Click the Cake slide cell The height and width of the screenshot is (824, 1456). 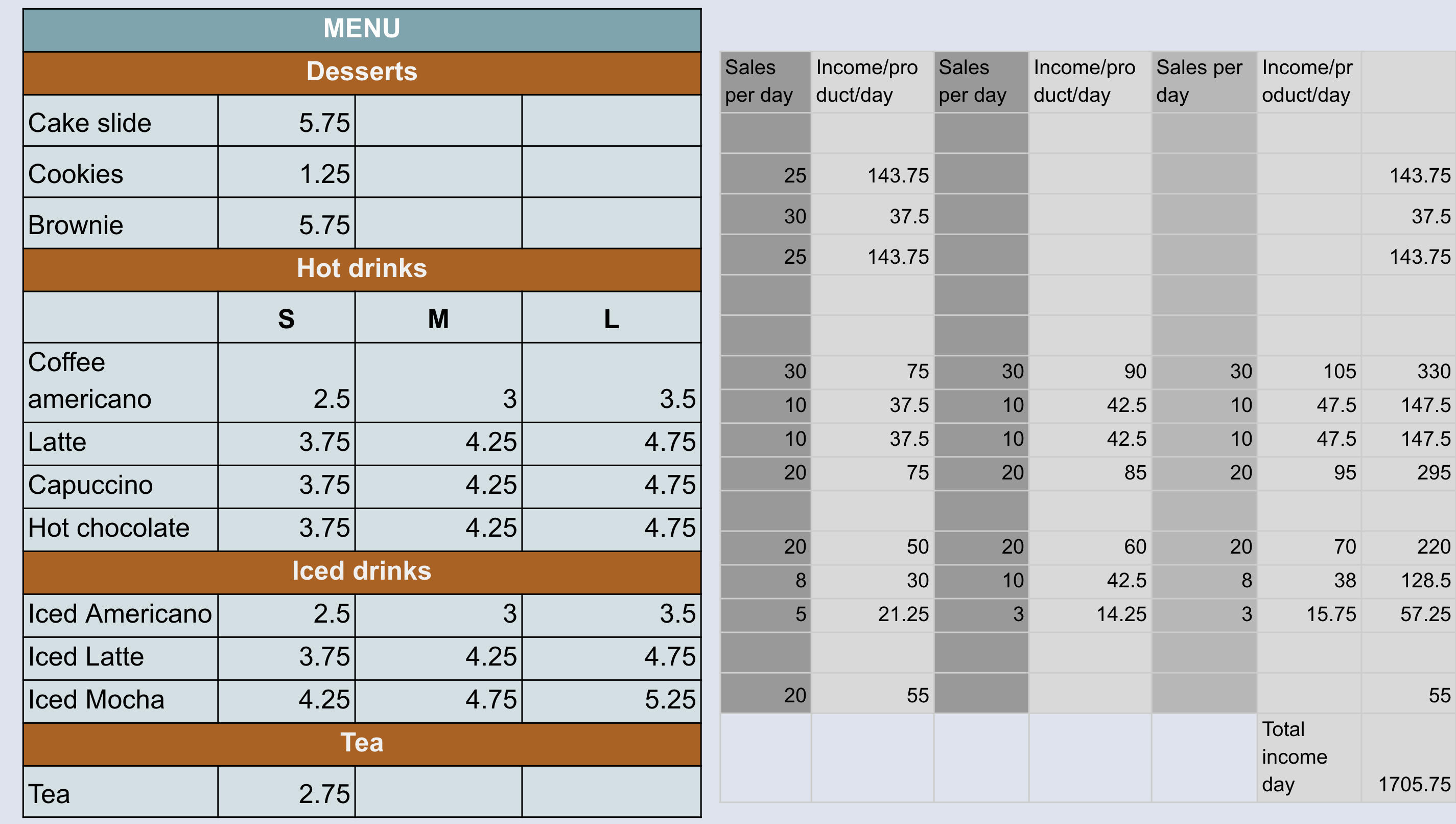point(120,122)
